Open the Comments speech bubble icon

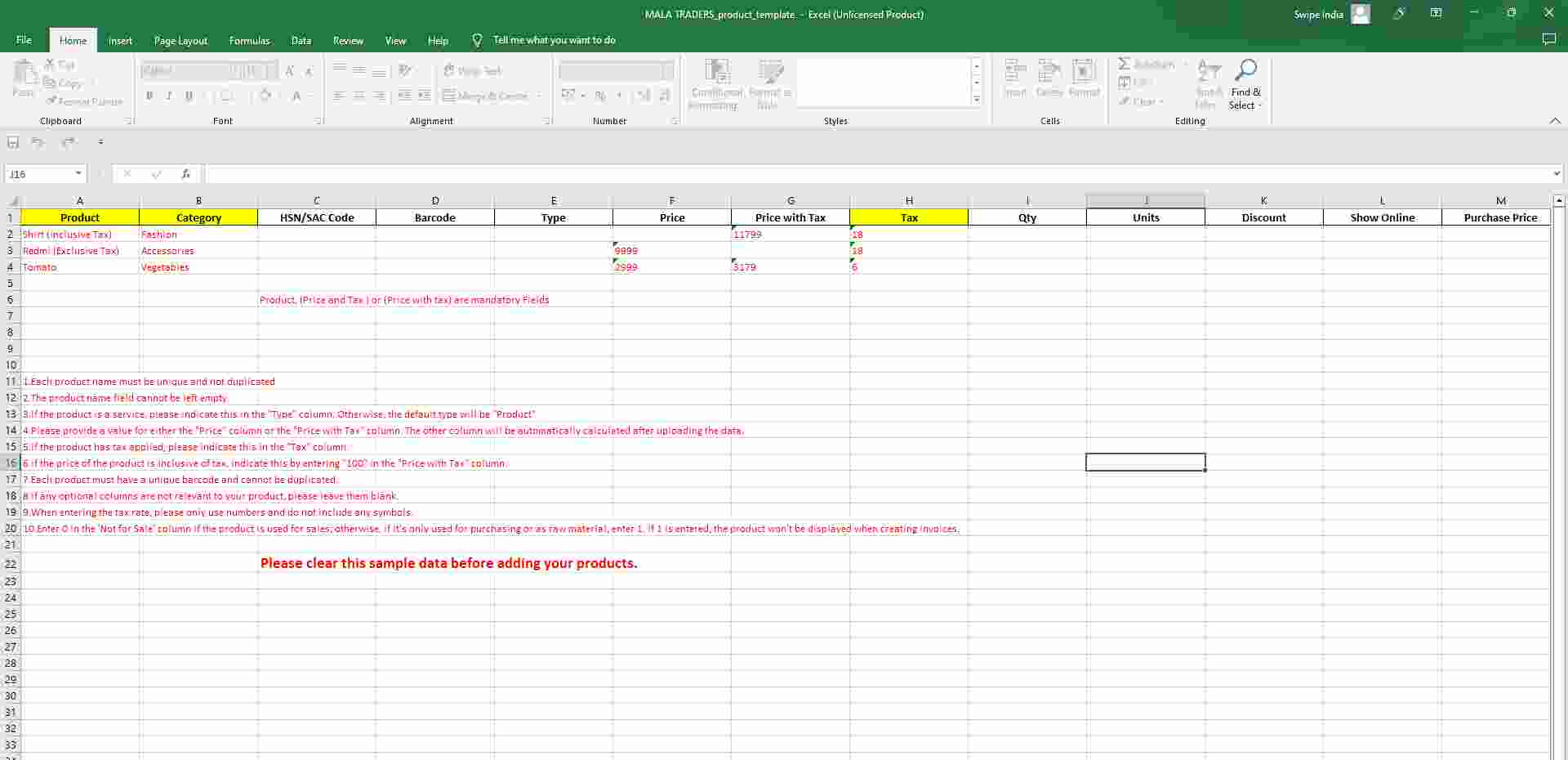1548,40
